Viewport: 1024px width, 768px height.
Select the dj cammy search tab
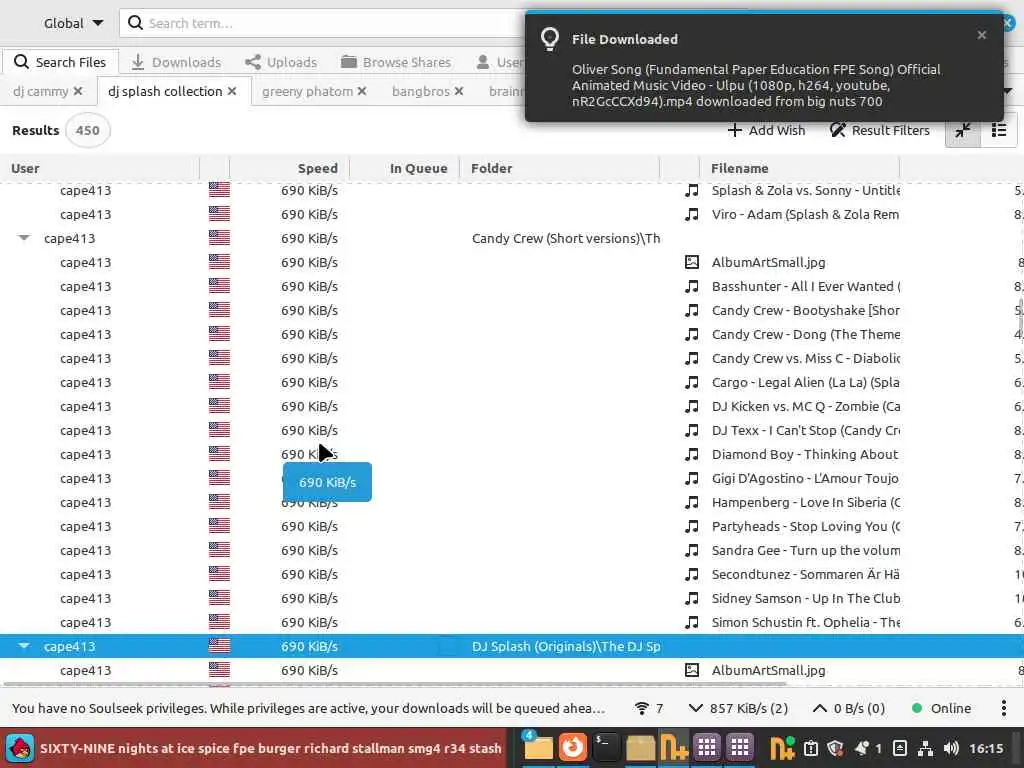(x=40, y=91)
